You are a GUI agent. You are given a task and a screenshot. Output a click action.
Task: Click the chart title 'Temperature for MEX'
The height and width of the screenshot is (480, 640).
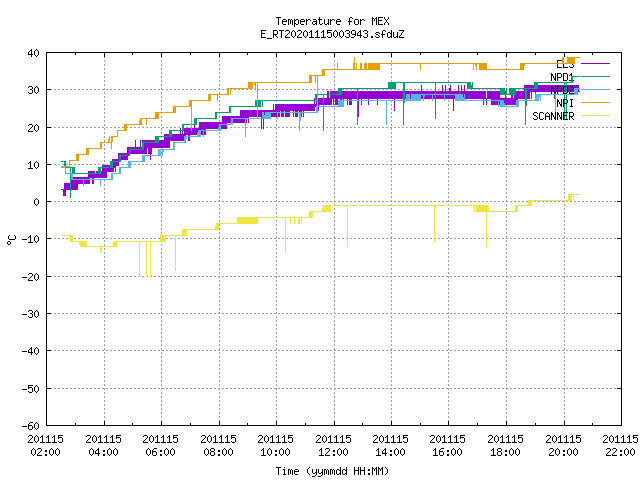332,21
